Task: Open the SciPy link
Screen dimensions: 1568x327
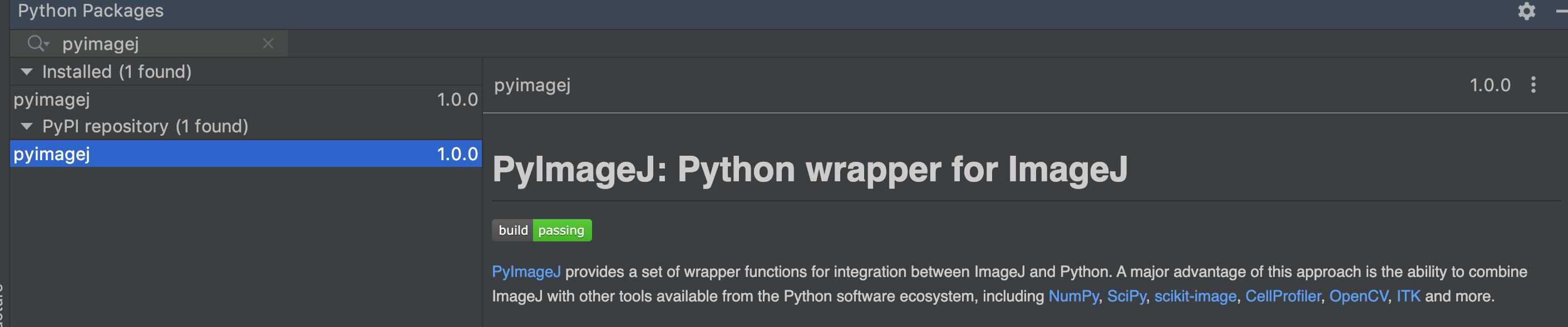Action: click(1127, 296)
